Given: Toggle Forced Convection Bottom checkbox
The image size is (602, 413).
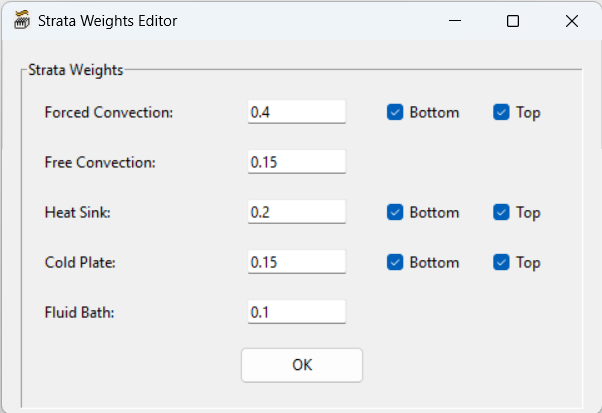Looking at the screenshot, I should pos(395,112).
